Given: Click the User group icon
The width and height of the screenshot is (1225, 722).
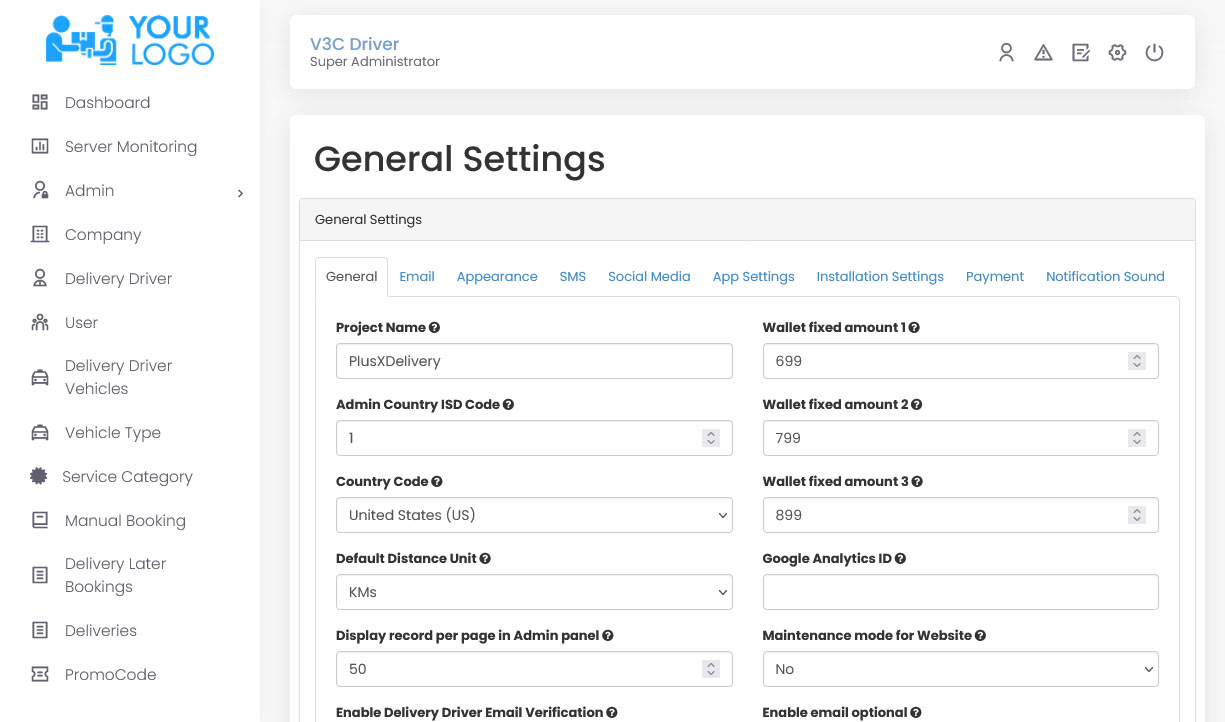Looking at the screenshot, I should click(x=40, y=322).
